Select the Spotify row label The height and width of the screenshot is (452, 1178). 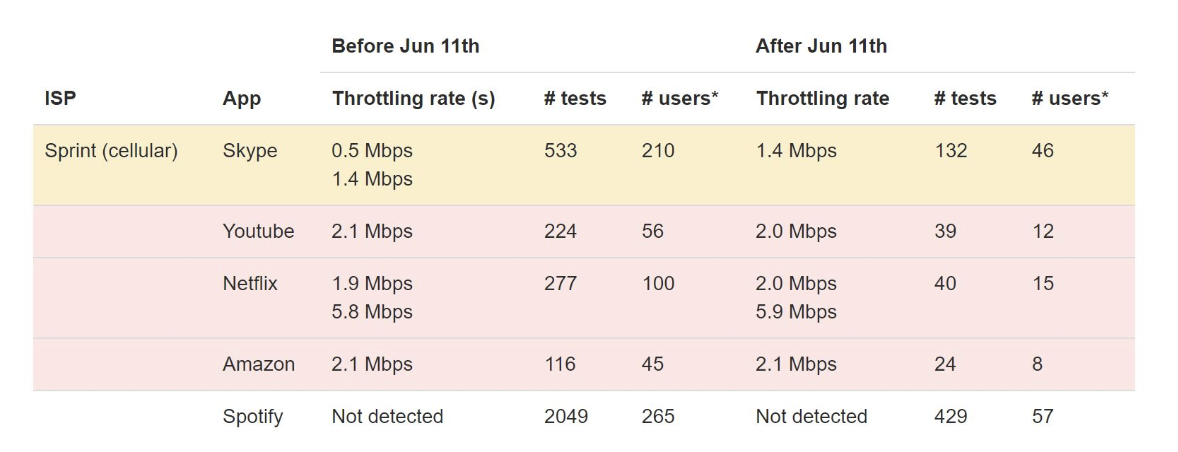(x=252, y=417)
